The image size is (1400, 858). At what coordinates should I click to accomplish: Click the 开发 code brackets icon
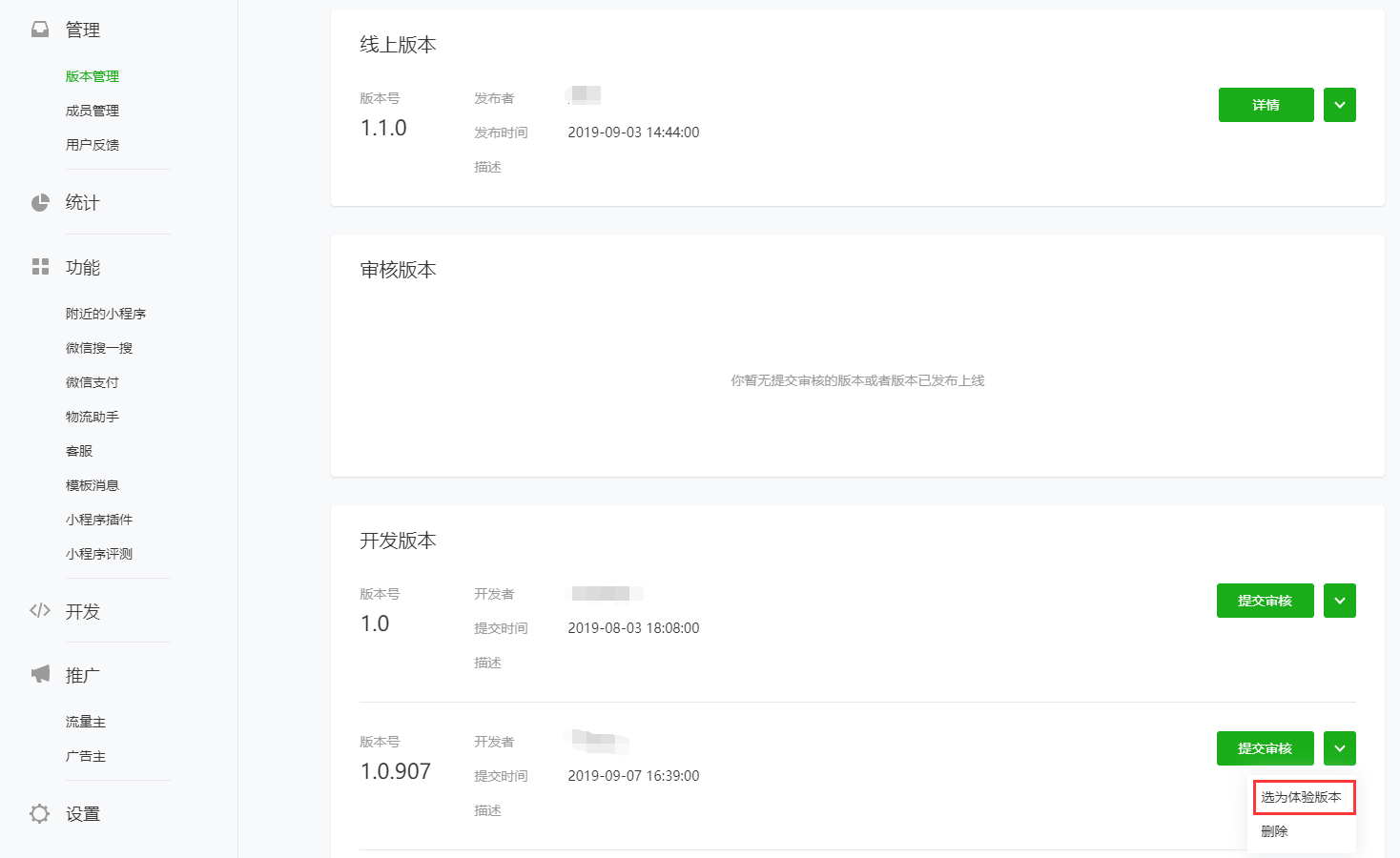(40, 611)
